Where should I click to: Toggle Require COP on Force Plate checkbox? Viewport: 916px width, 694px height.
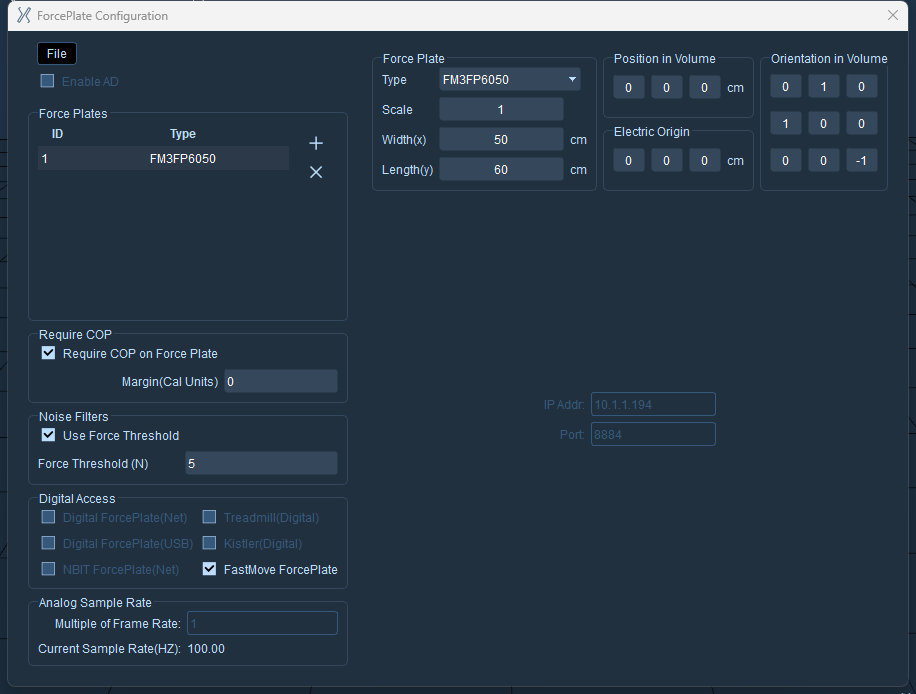pyautogui.click(x=48, y=353)
